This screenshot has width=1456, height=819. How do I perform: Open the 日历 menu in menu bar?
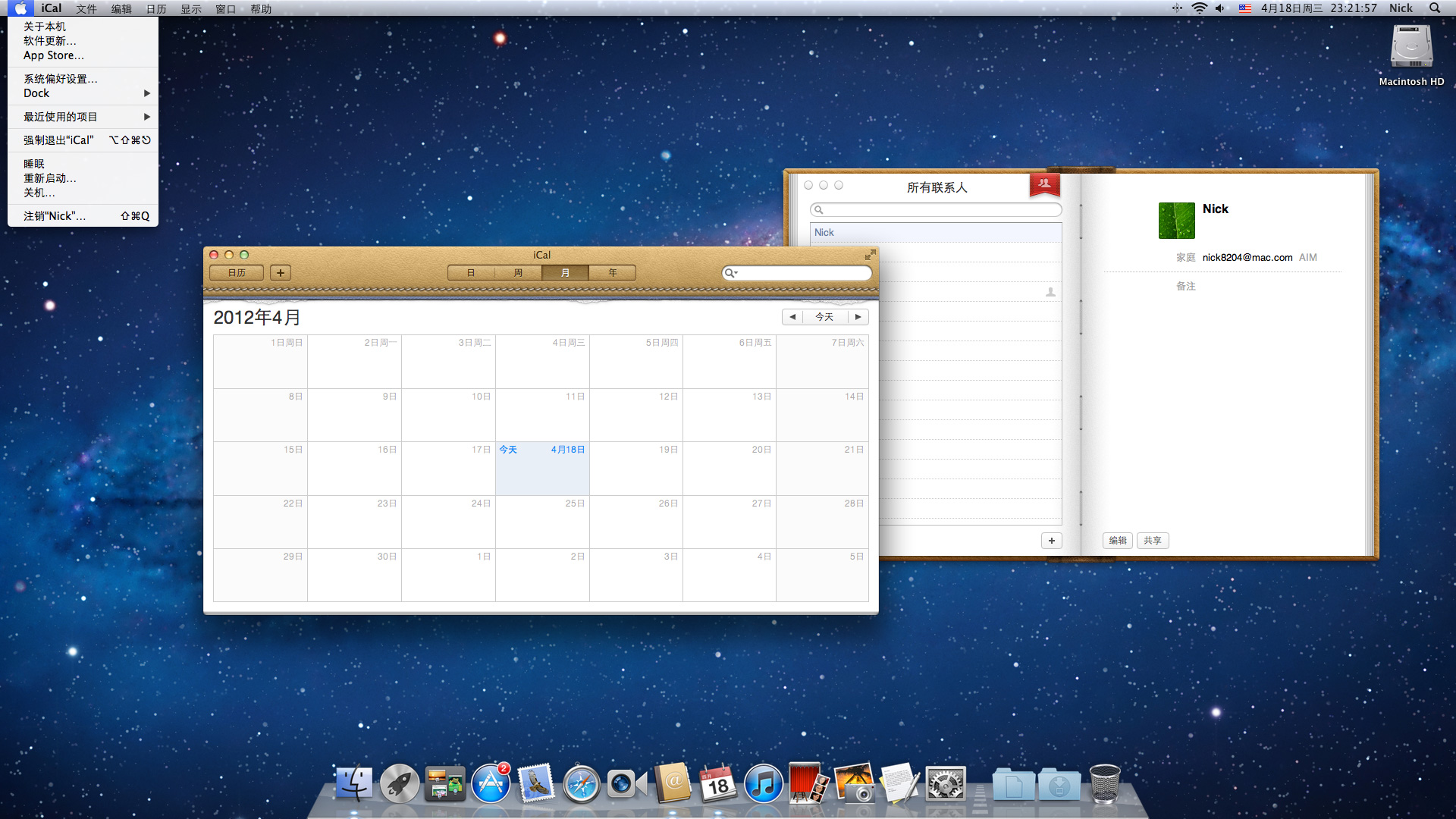tap(156, 9)
